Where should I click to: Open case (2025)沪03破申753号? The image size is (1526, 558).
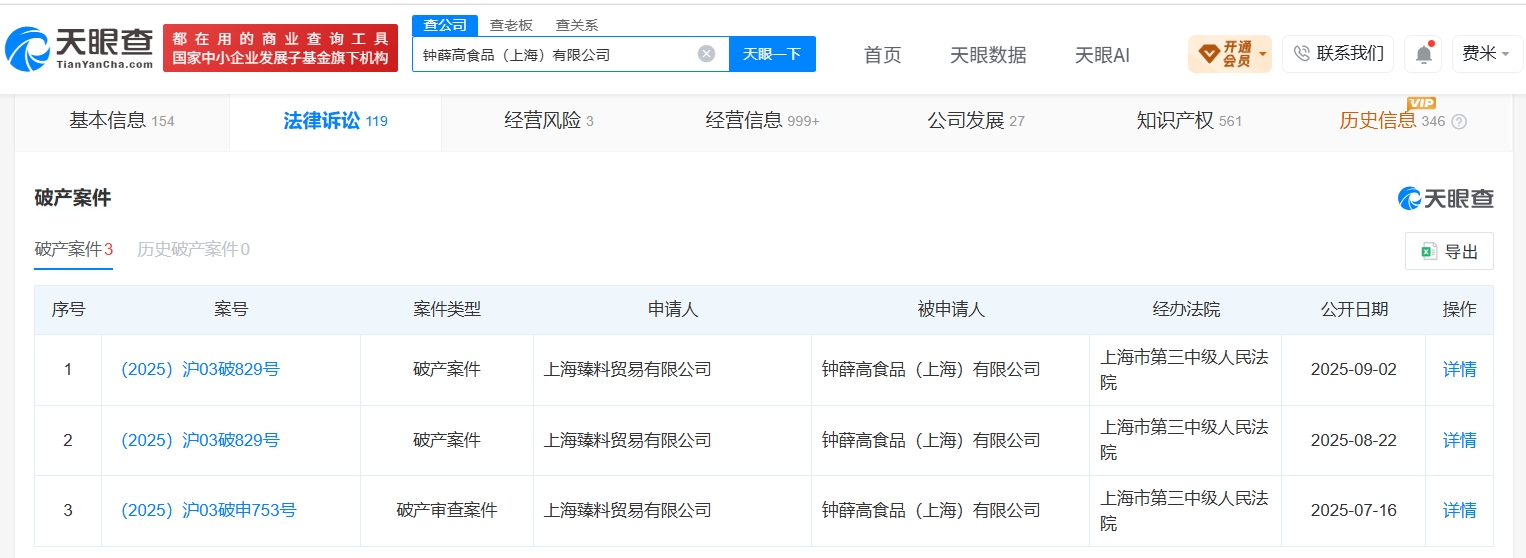click(x=209, y=511)
